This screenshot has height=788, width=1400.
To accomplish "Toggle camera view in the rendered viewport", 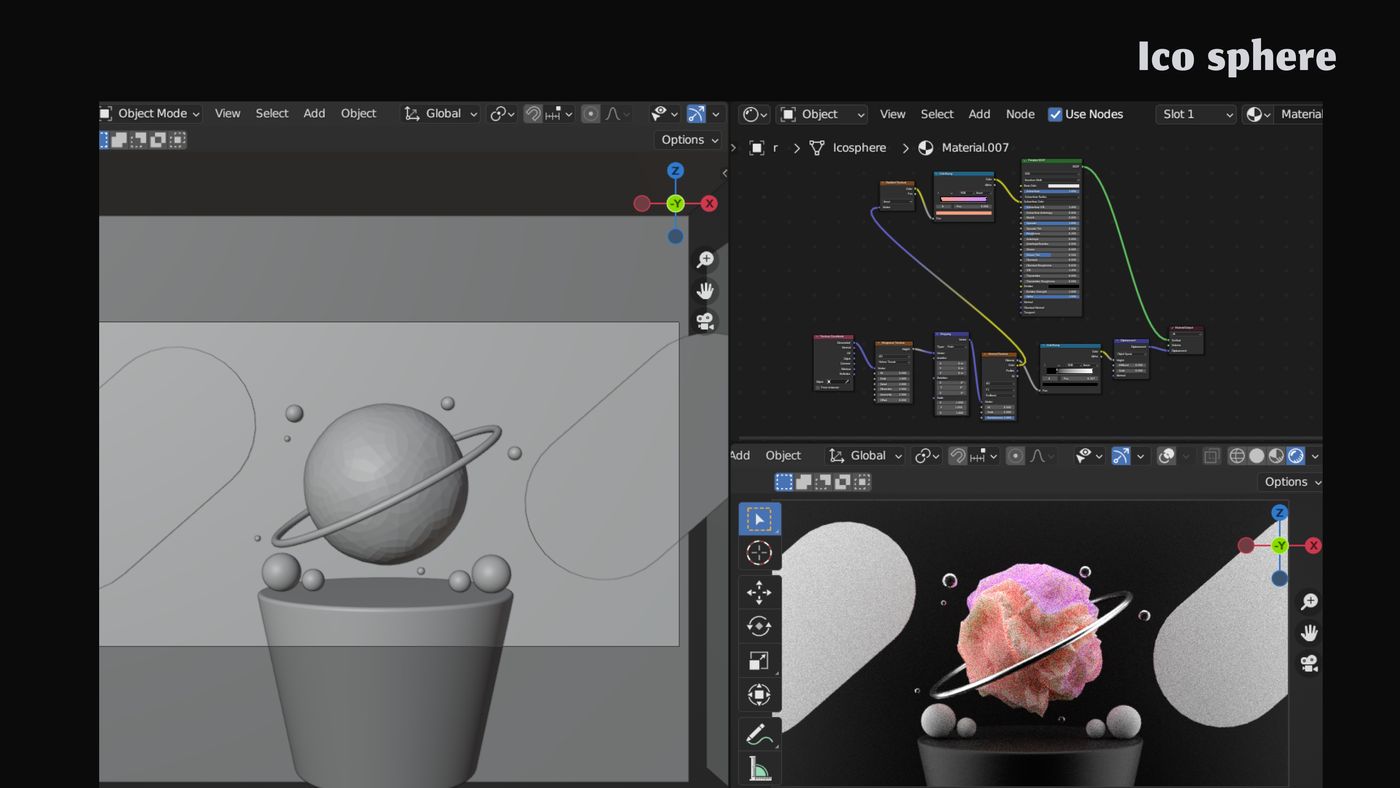I will tap(1308, 663).
